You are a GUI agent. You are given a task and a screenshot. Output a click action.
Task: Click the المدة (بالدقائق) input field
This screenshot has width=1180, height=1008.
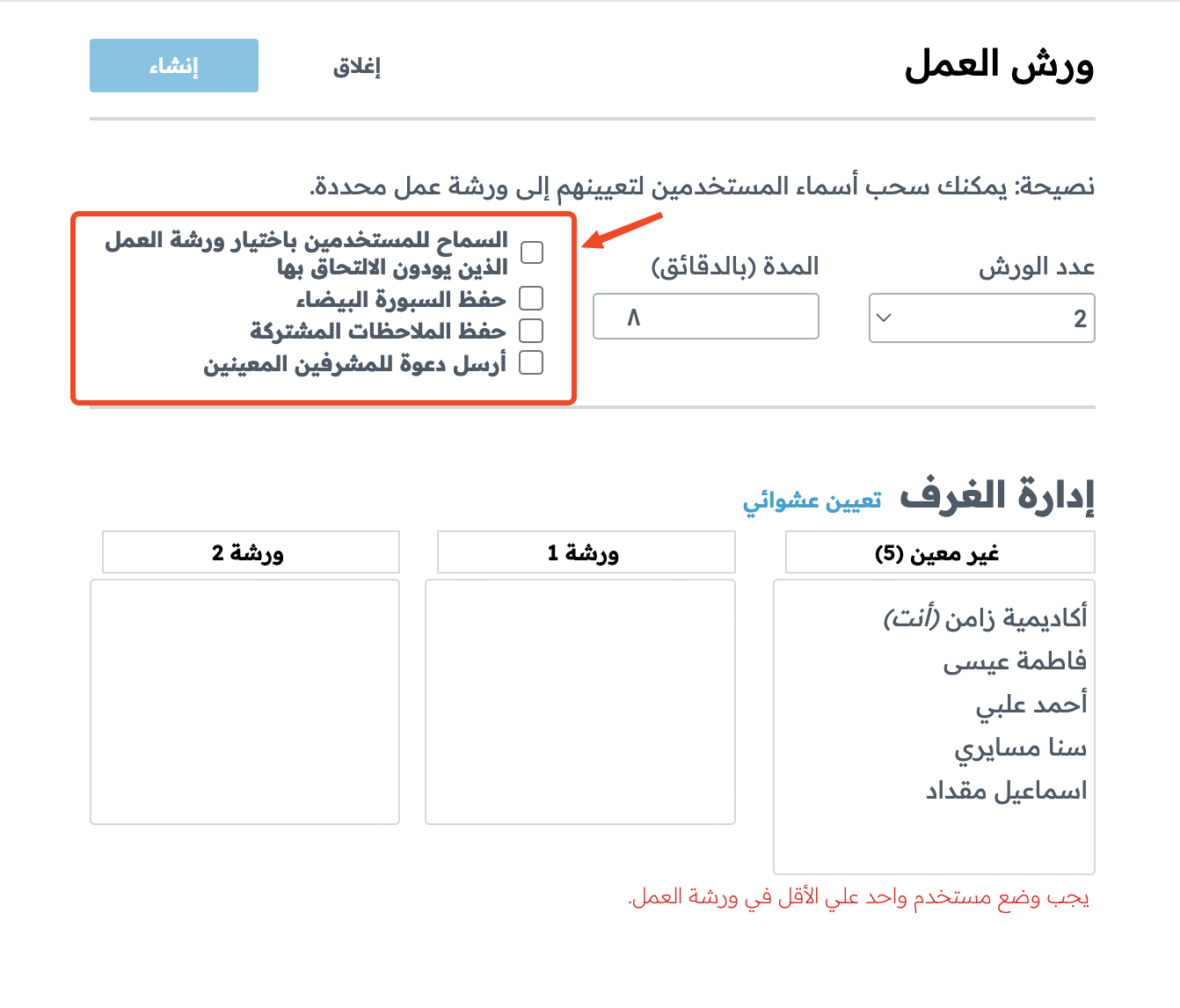tap(706, 316)
